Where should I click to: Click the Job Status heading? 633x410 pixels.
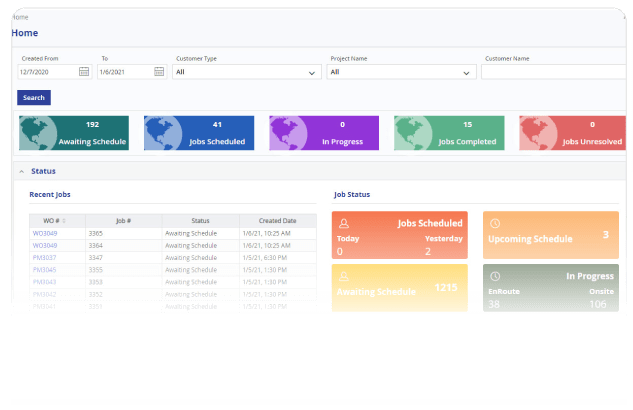(x=352, y=195)
